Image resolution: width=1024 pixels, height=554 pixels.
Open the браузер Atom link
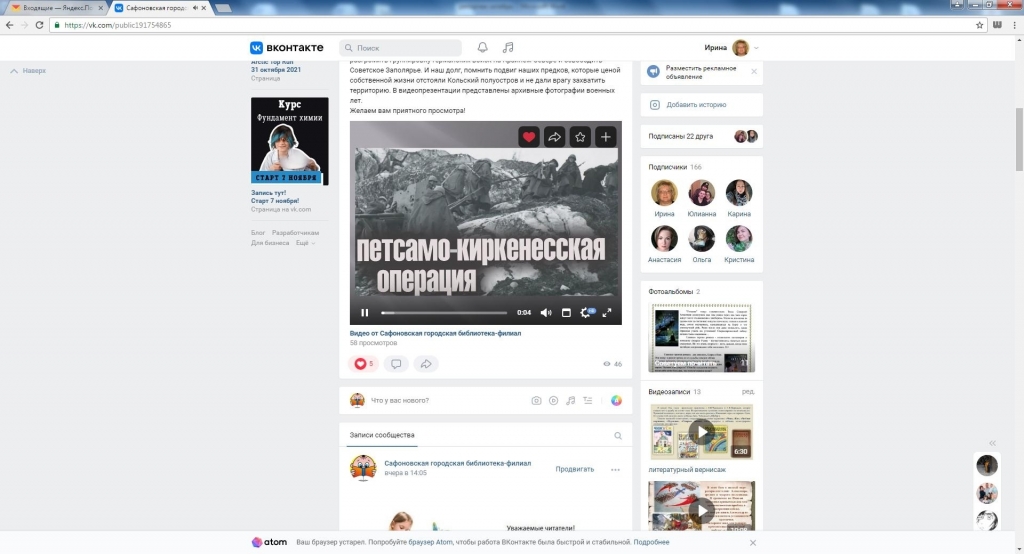(x=430, y=542)
